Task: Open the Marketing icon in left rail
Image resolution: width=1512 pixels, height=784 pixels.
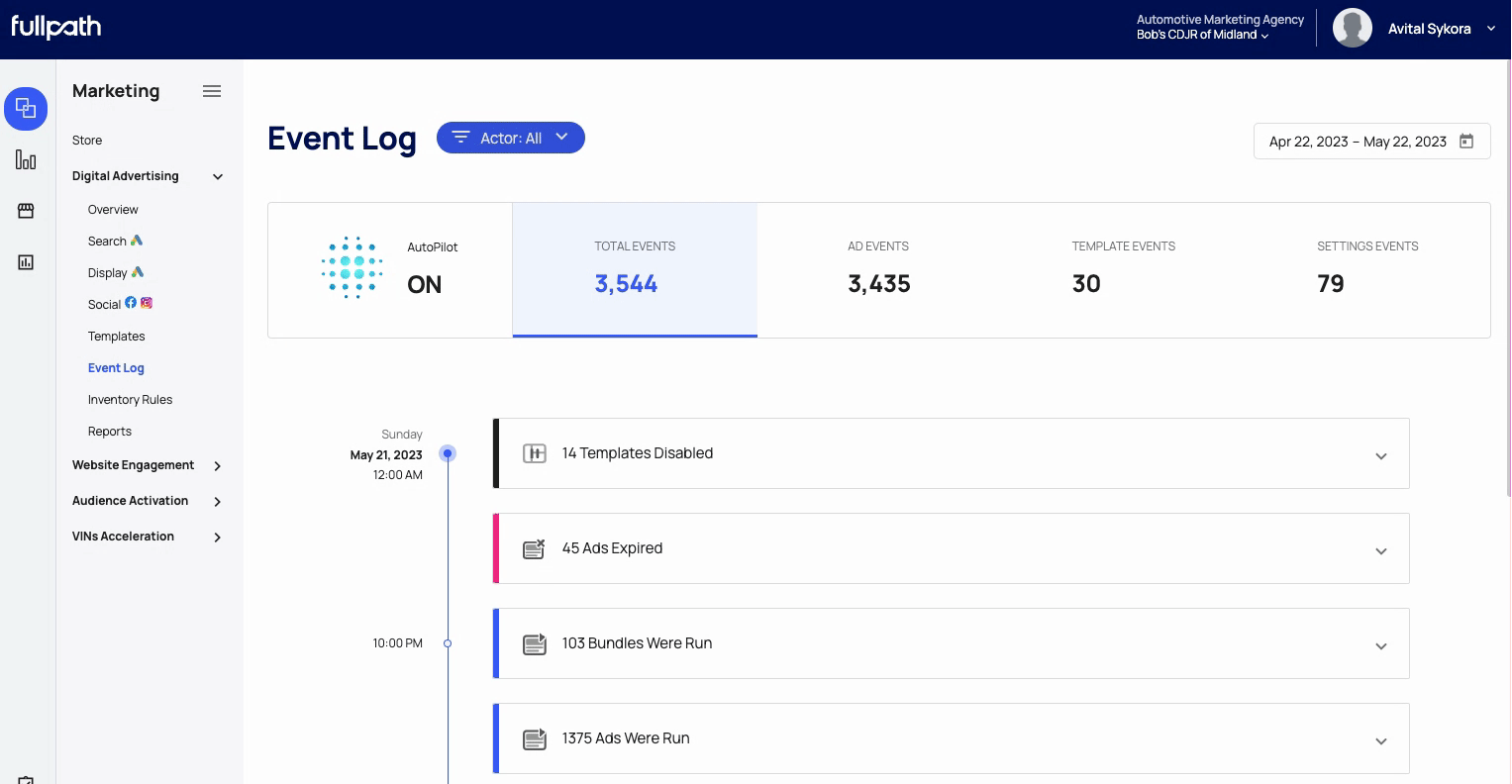Action: click(26, 109)
